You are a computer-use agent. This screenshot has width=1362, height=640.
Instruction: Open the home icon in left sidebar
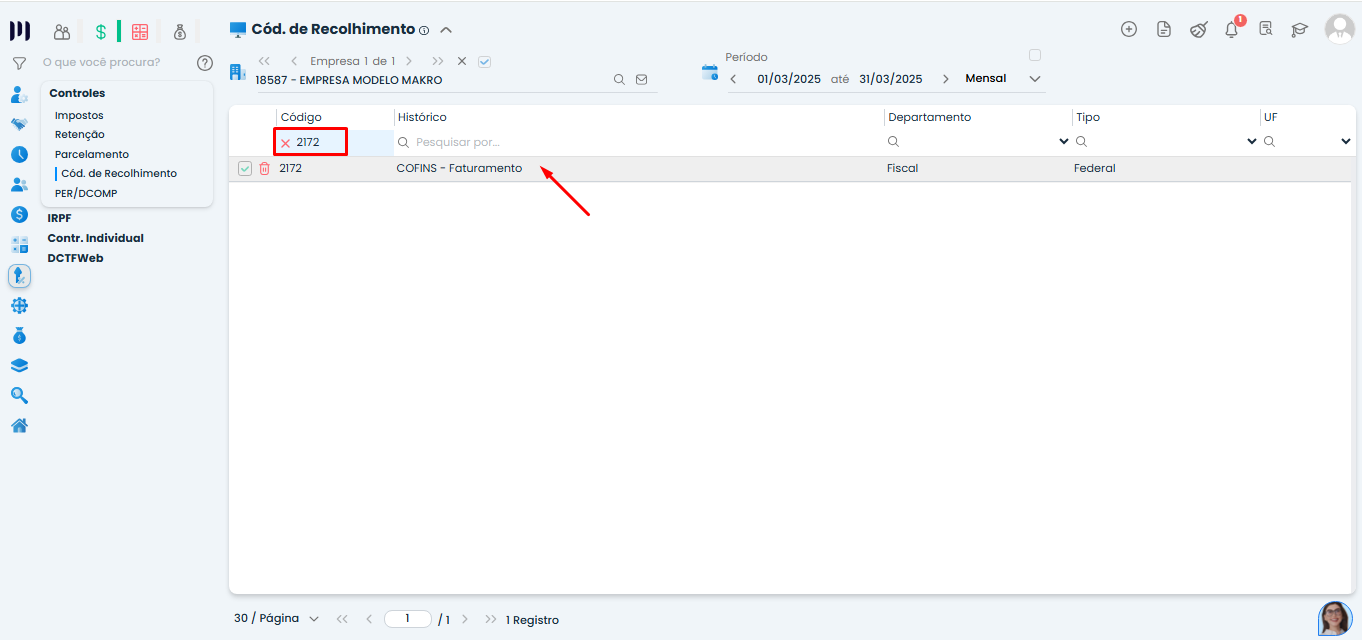(x=19, y=426)
